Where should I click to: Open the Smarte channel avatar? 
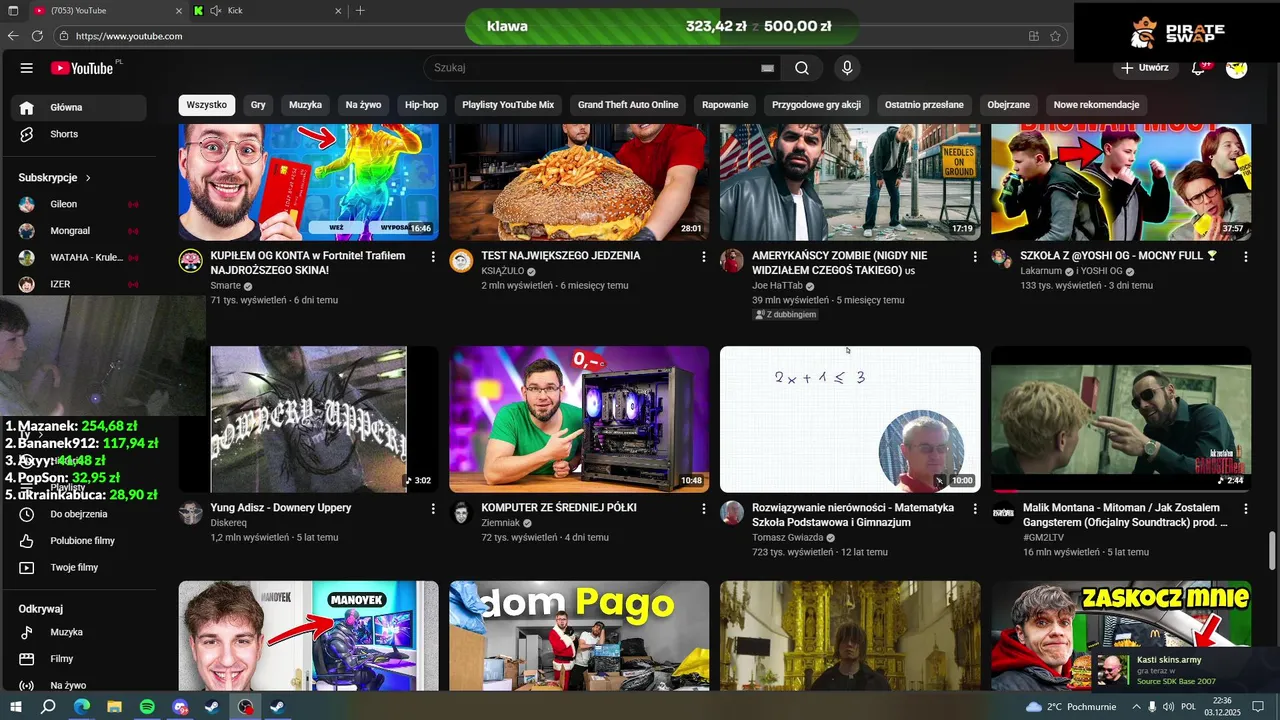click(191, 262)
